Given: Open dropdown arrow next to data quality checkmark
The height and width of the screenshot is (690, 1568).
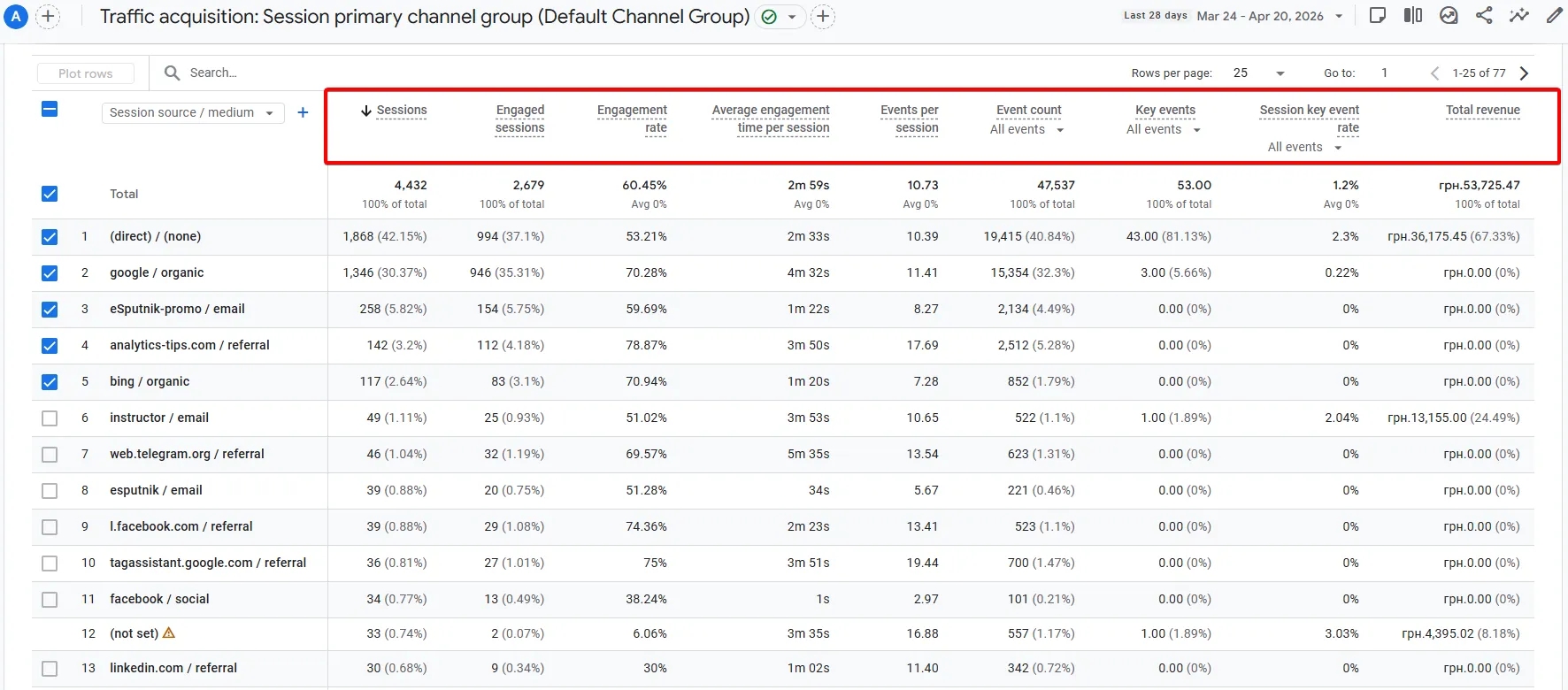Looking at the screenshot, I should (x=791, y=17).
